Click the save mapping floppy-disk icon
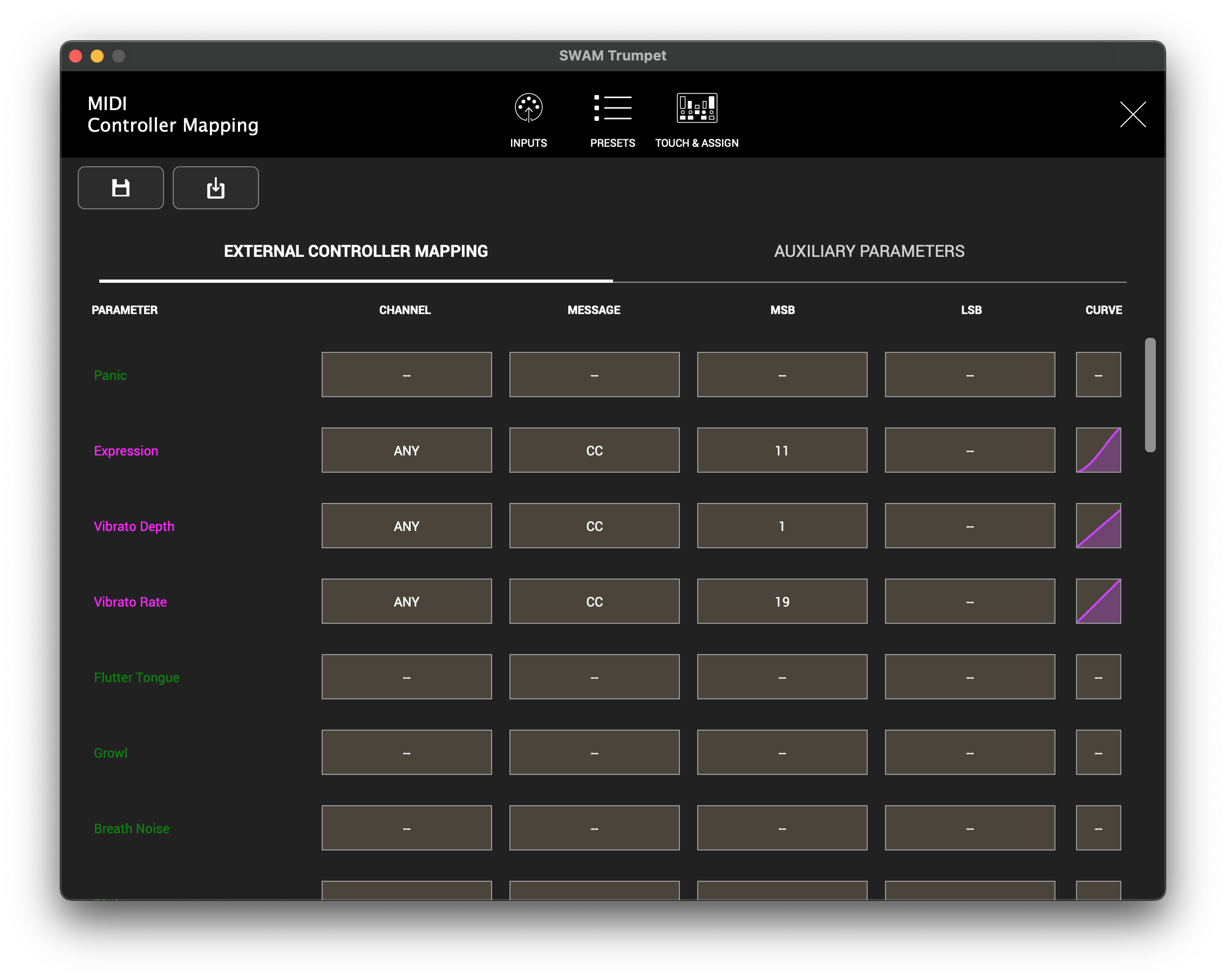This screenshot has width=1226, height=980. coord(120,188)
